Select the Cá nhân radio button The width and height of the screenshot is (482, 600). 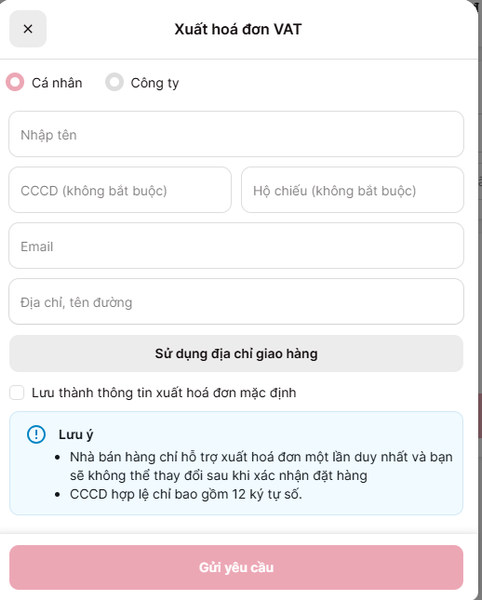pyautogui.click(x=15, y=82)
